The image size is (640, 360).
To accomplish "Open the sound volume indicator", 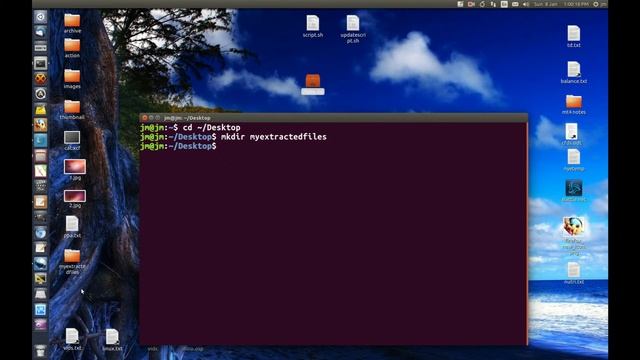I will click(526, 4).
